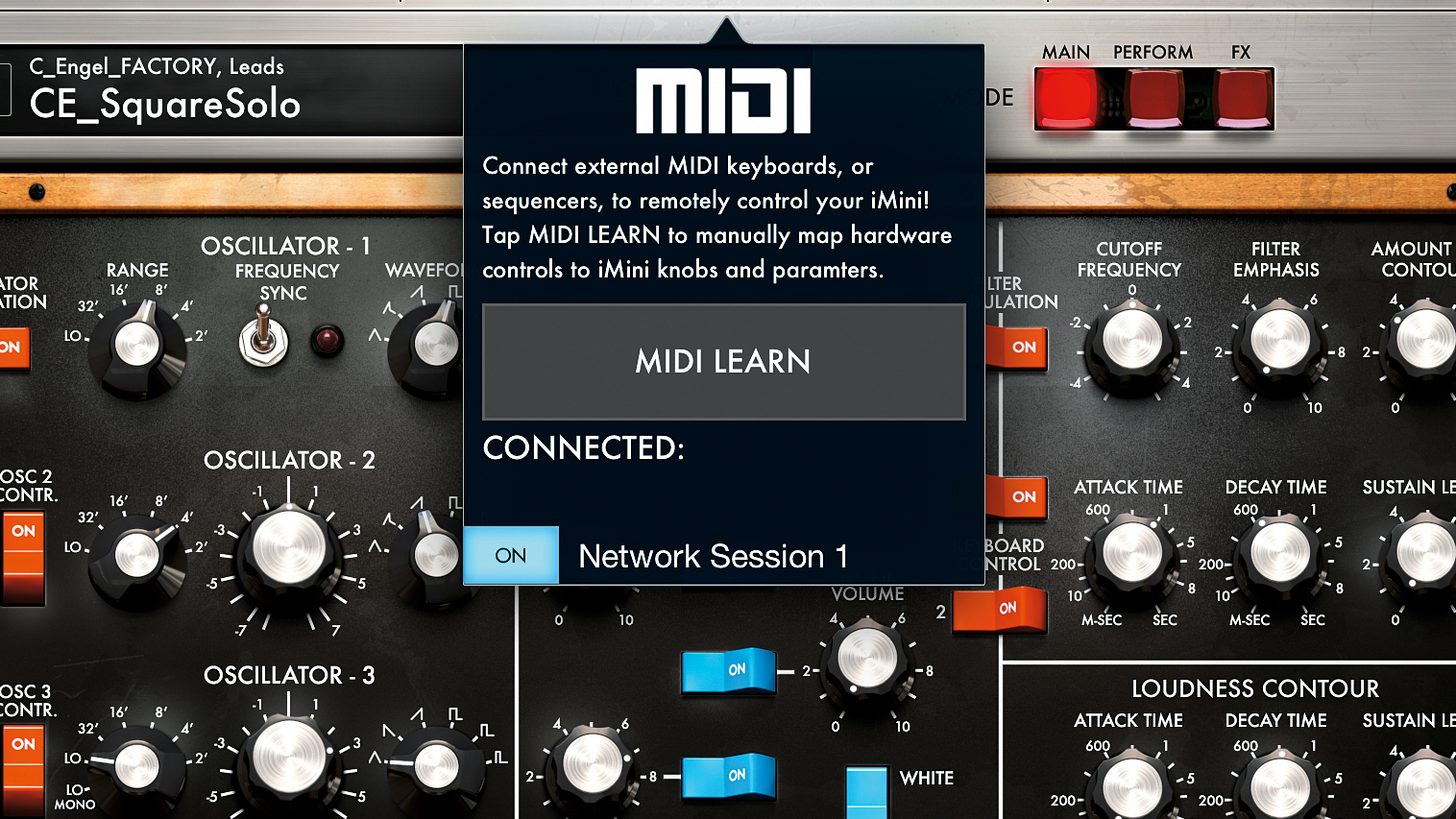Click the Network Session 1 label

714,556
